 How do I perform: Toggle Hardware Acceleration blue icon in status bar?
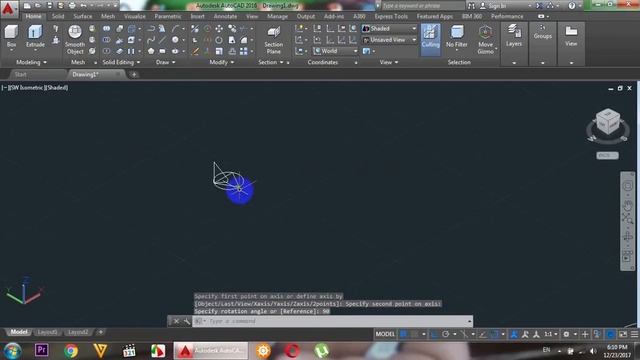click(x=611, y=334)
